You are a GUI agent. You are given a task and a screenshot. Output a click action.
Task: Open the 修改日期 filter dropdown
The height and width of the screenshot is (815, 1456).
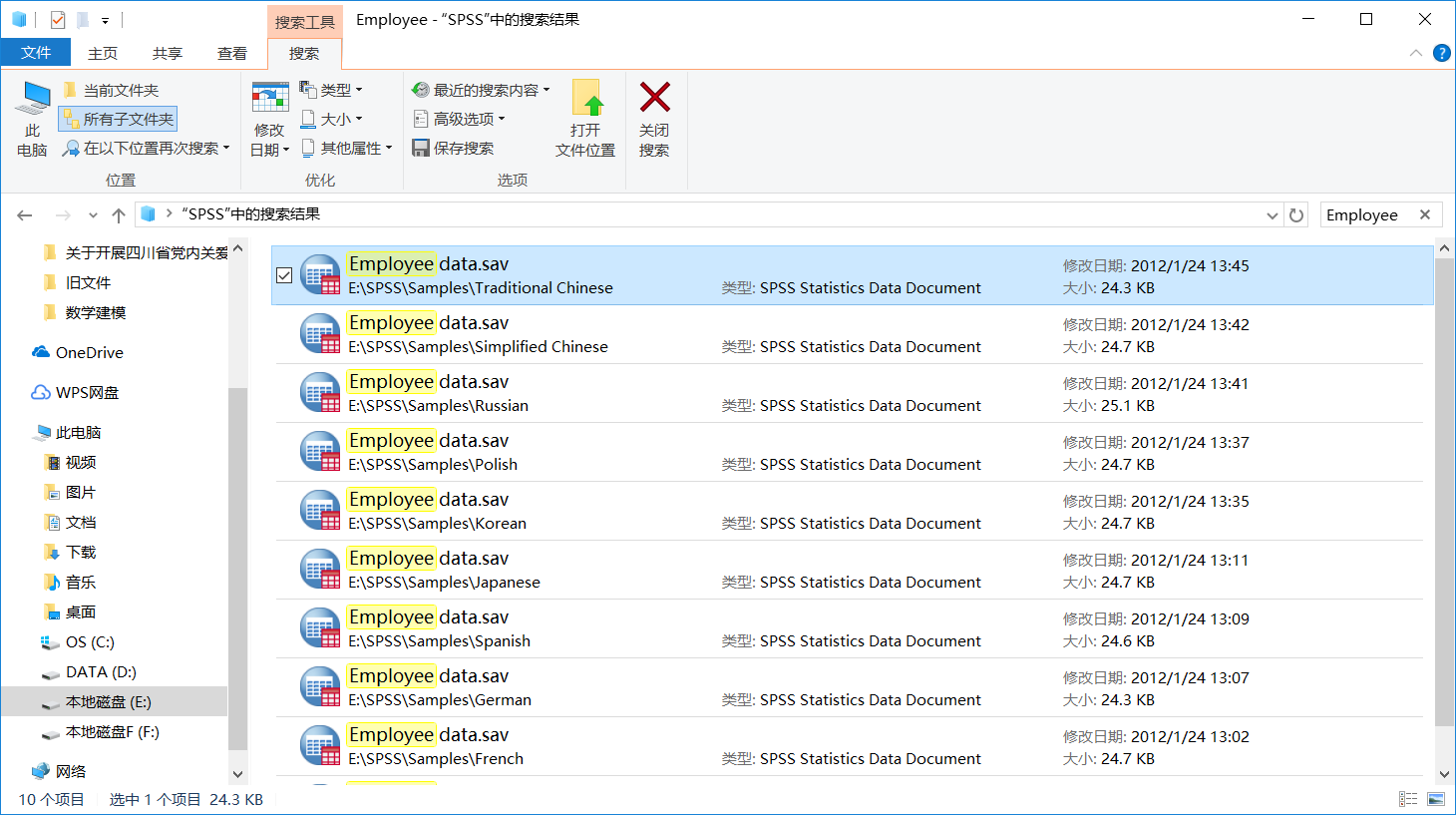point(269,121)
